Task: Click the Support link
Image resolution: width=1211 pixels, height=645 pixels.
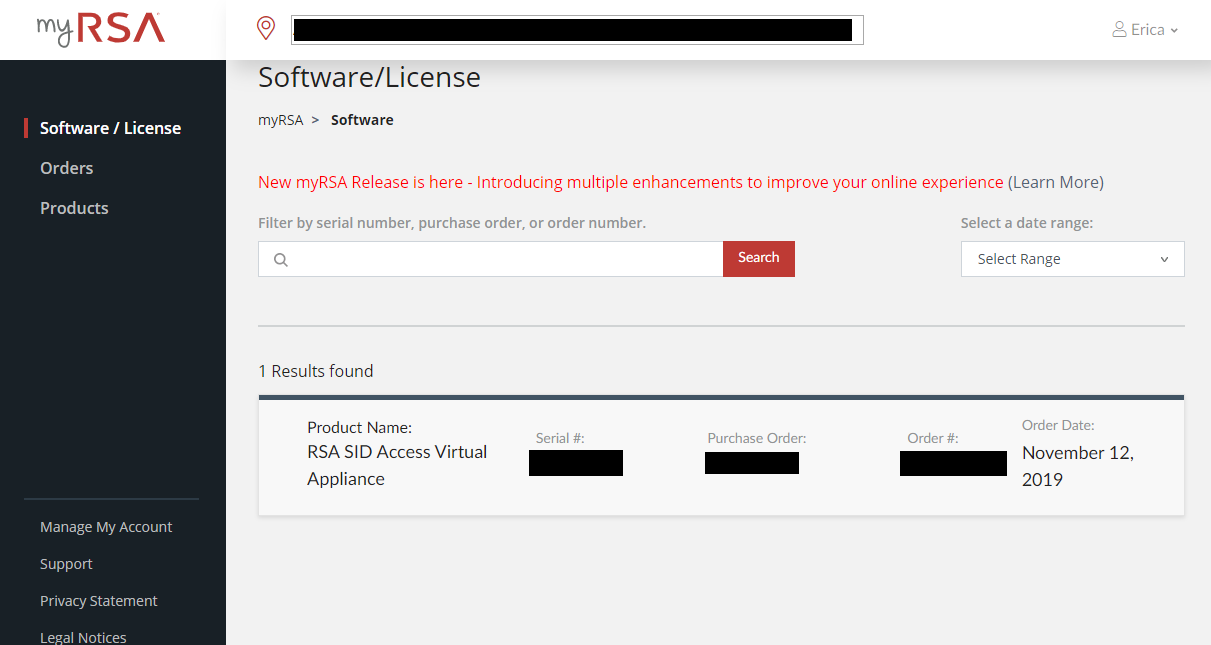Action: [66, 564]
